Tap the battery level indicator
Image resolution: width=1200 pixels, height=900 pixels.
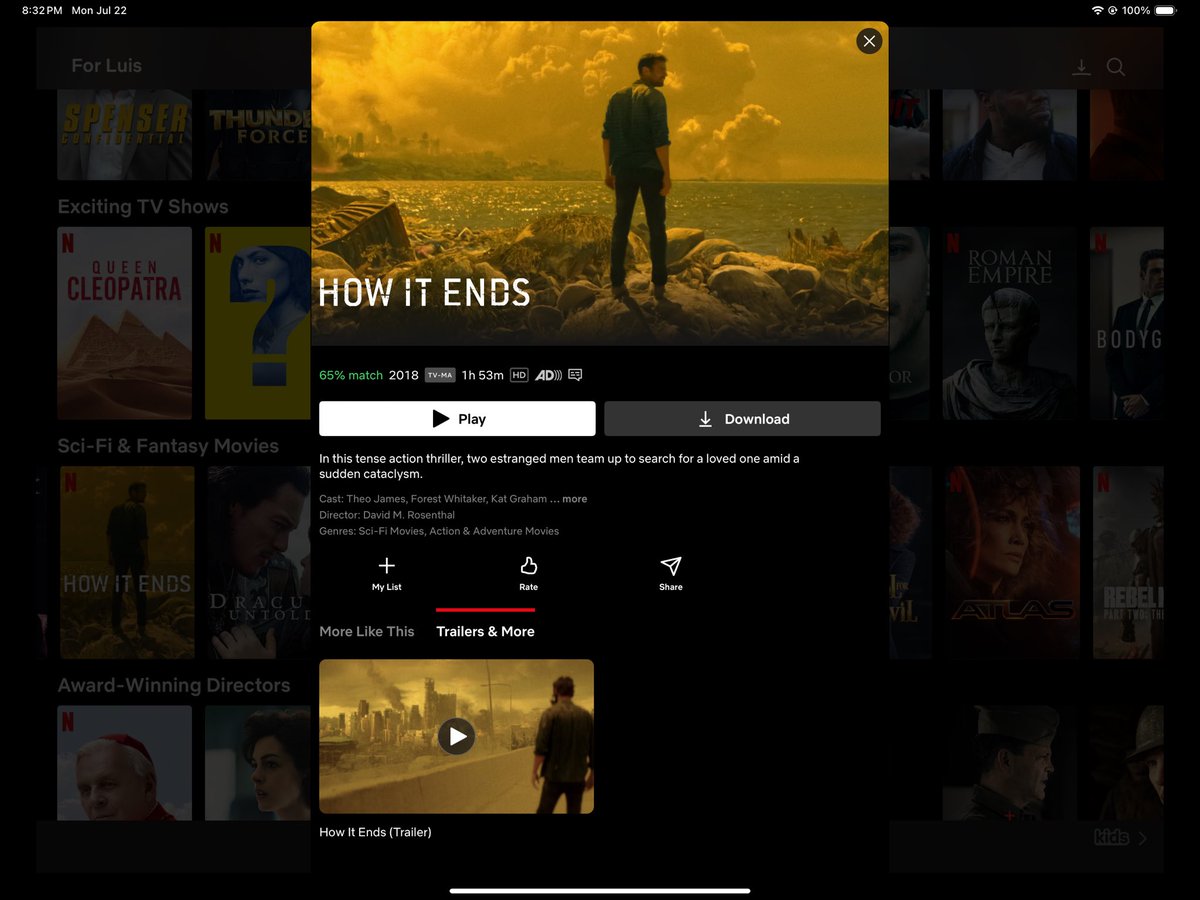(x=1163, y=12)
